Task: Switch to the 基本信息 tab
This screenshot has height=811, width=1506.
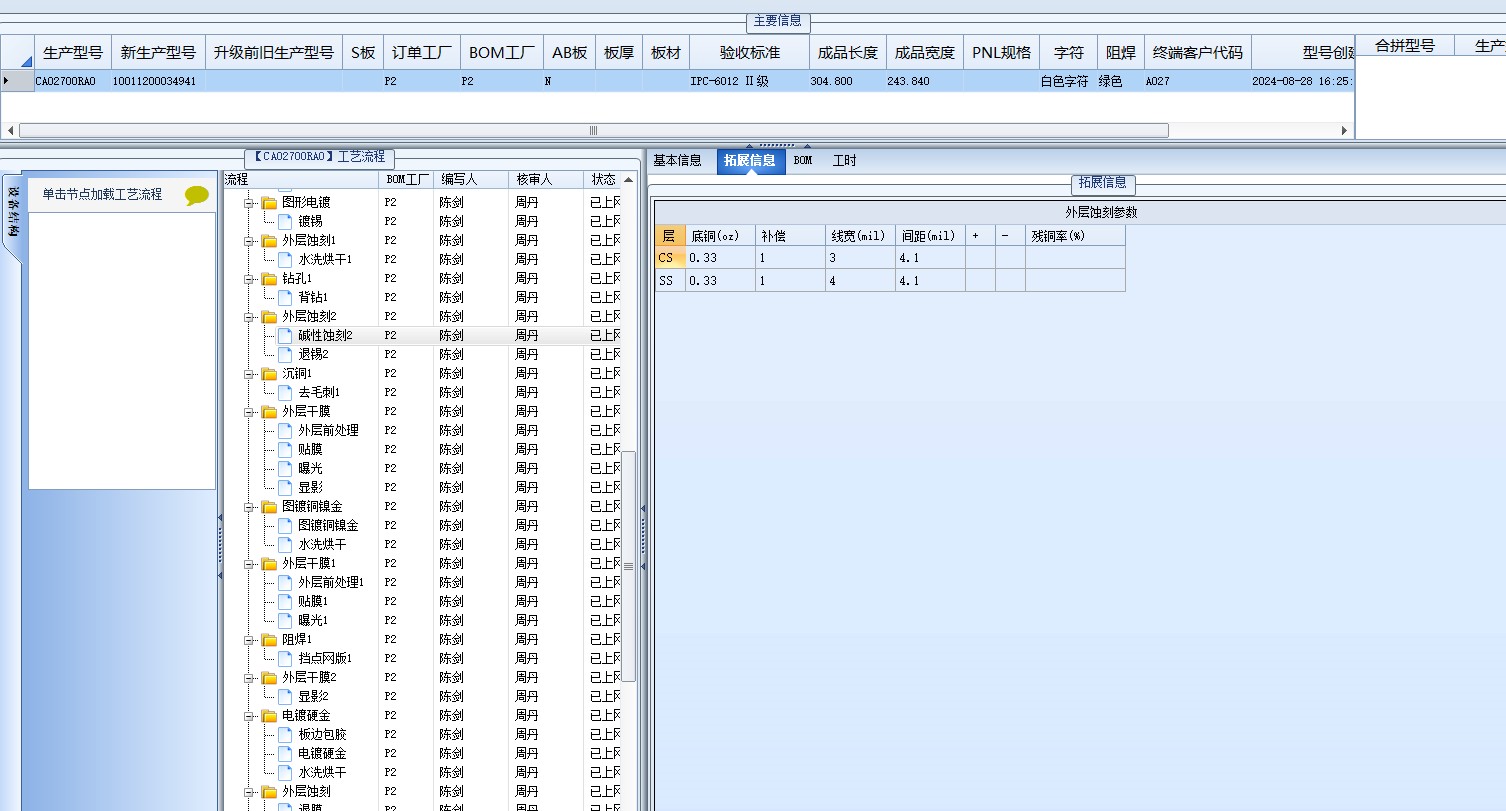Action: pyautogui.click(x=677, y=161)
